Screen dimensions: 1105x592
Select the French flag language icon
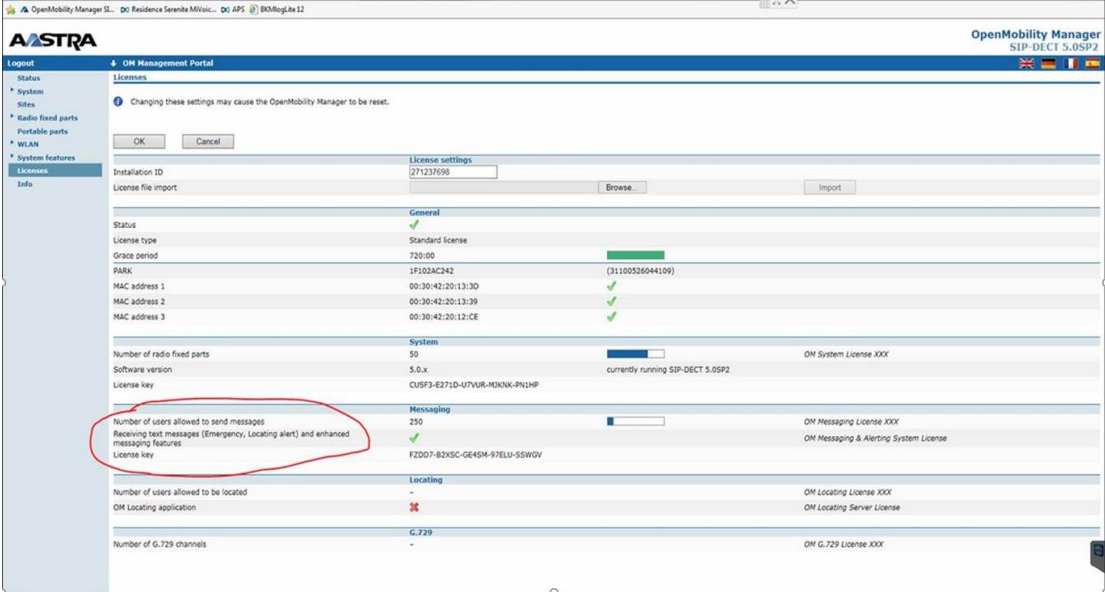click(x=1070, y=63)
